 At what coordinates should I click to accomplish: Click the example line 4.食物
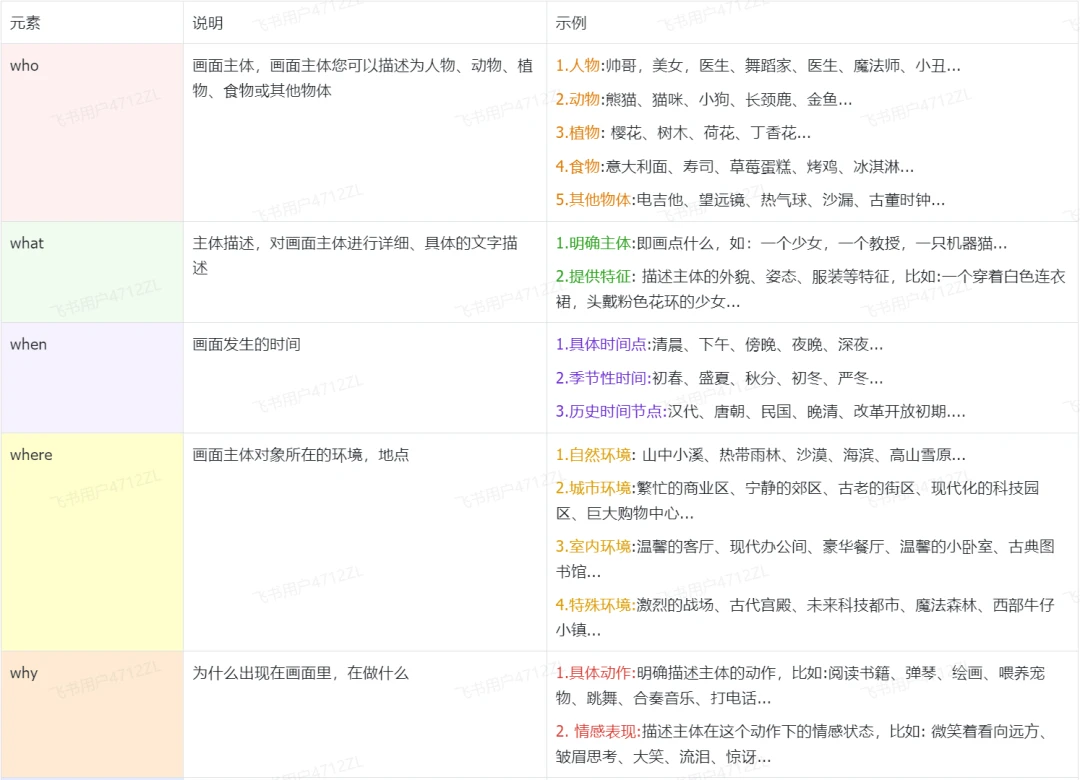pyautogui.click(x=735, y=166)
